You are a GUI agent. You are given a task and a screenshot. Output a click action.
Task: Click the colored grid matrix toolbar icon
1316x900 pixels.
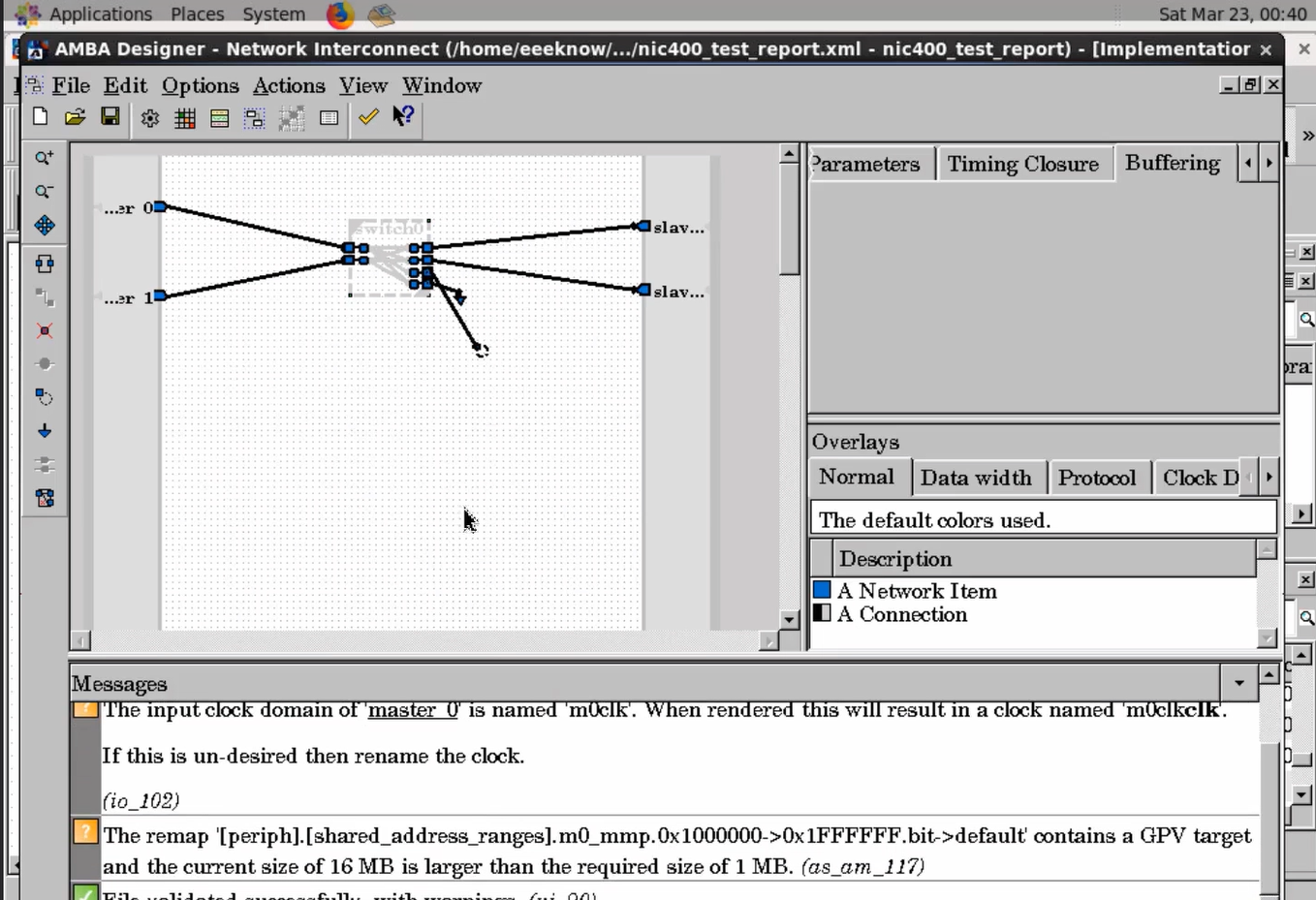coord(184,118)
